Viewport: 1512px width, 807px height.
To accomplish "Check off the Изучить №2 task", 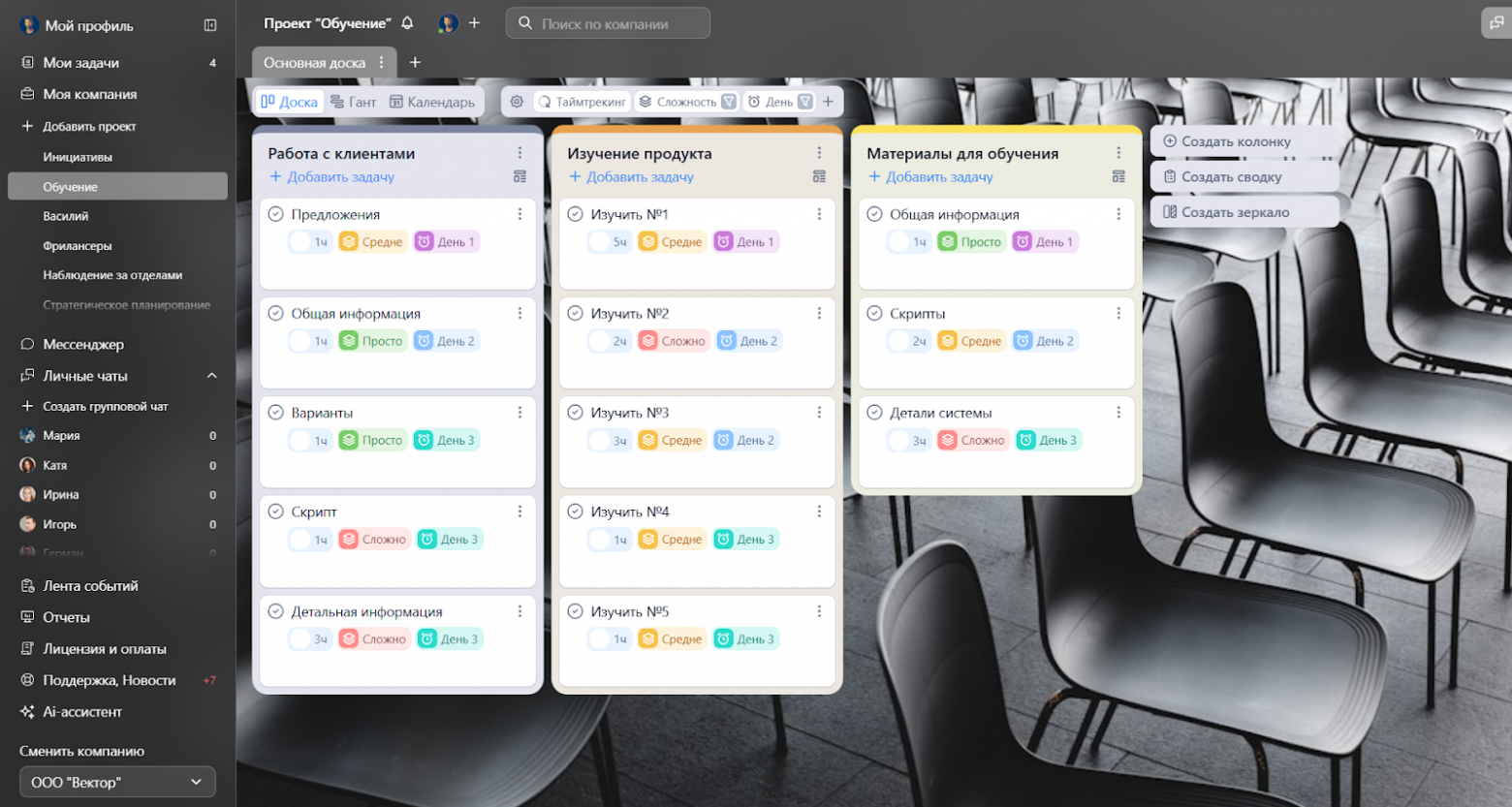I will tap(575, 313).
